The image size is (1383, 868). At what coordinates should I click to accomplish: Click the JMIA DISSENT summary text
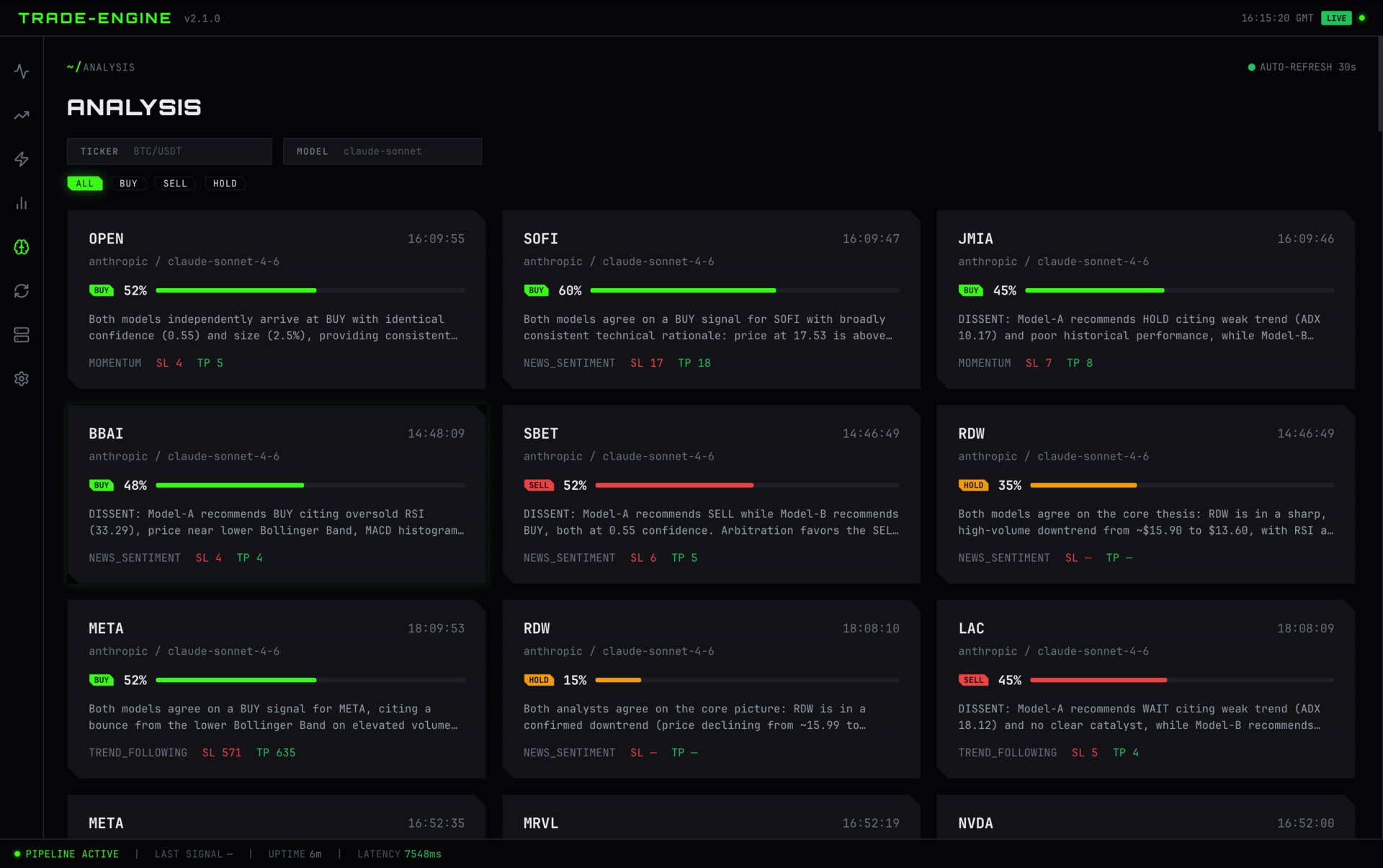pyautogui.click(x=1140, y=328)
